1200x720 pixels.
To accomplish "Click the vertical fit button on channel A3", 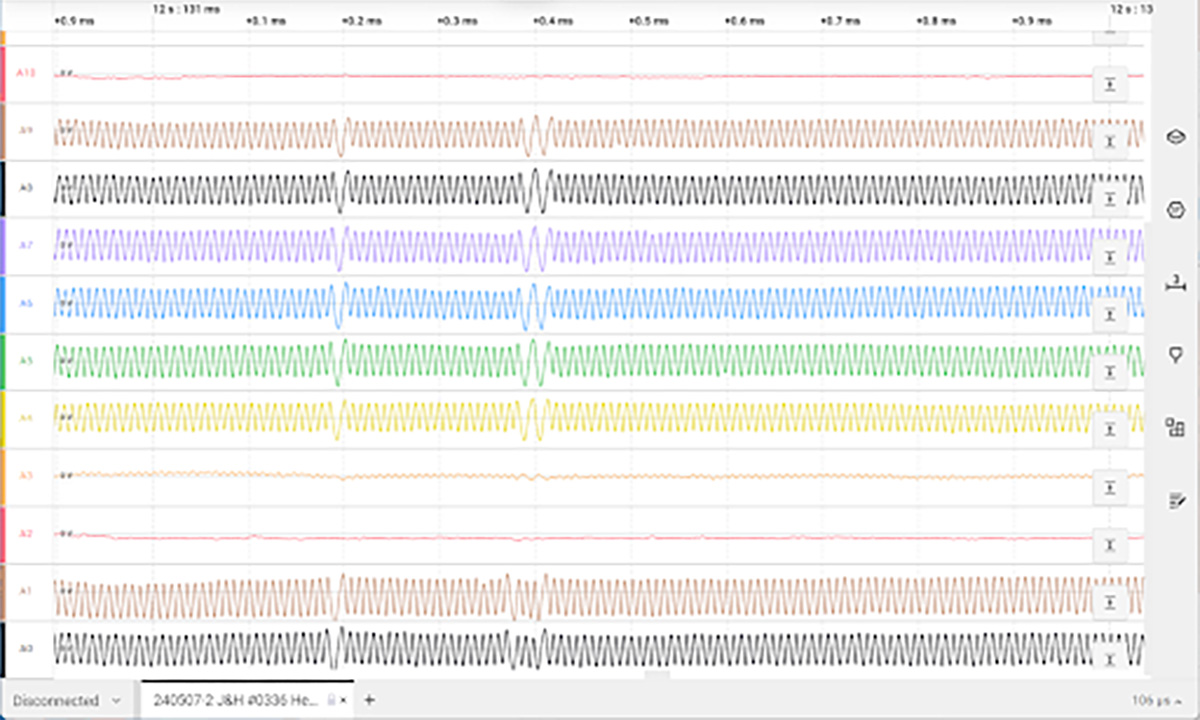I will (1109, 487).
